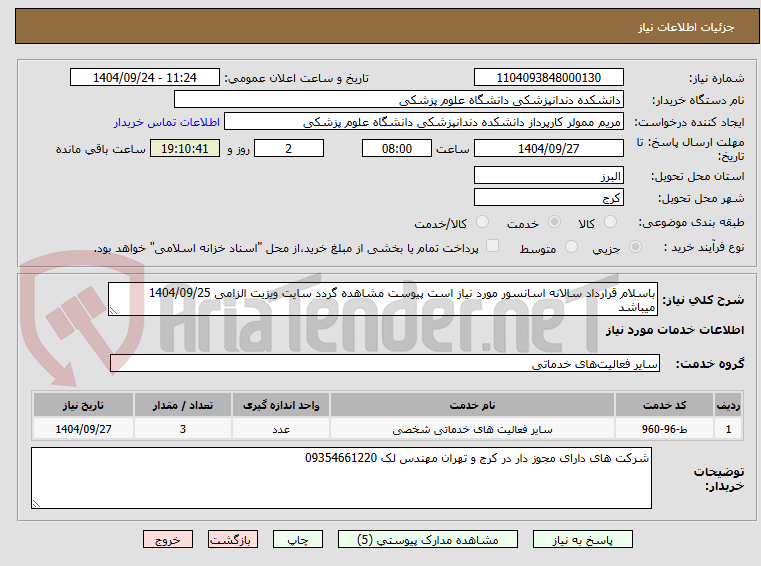Screen dimensions: 761x566
Task: Click the ردیف column header
Action: pos(728,405)
